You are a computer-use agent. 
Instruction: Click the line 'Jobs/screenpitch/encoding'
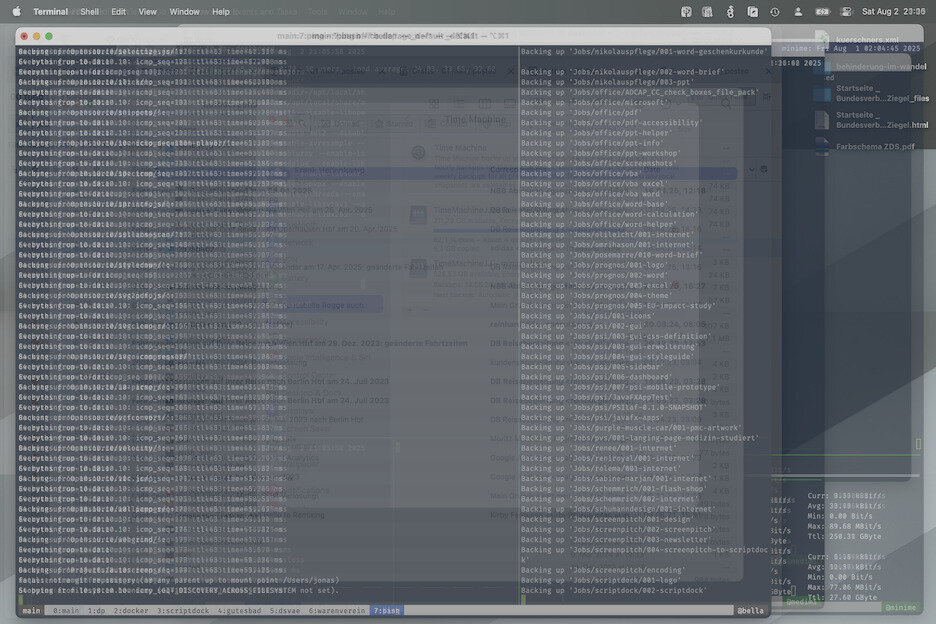604,569
